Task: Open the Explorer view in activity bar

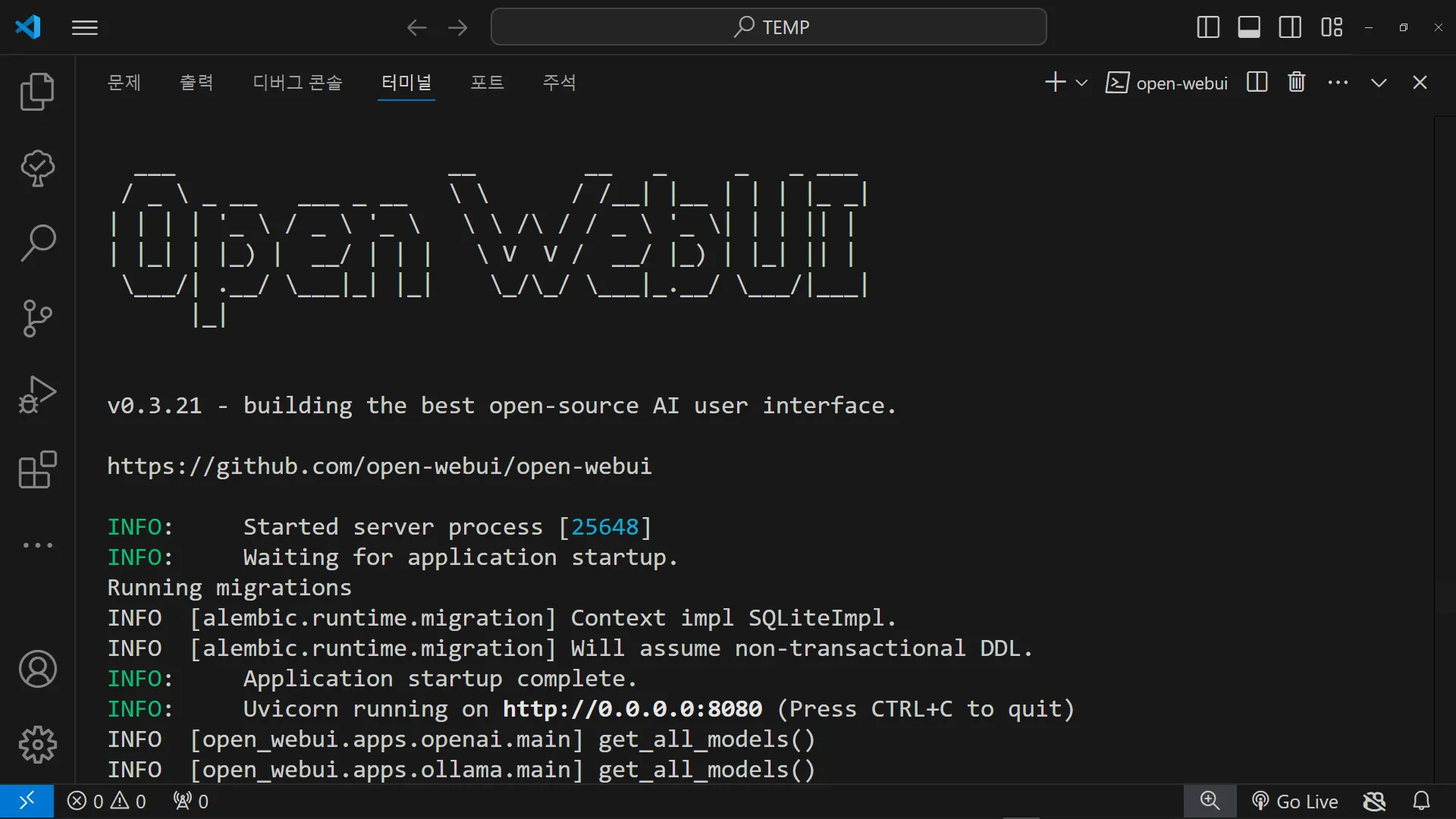Action: click(37, 92)
